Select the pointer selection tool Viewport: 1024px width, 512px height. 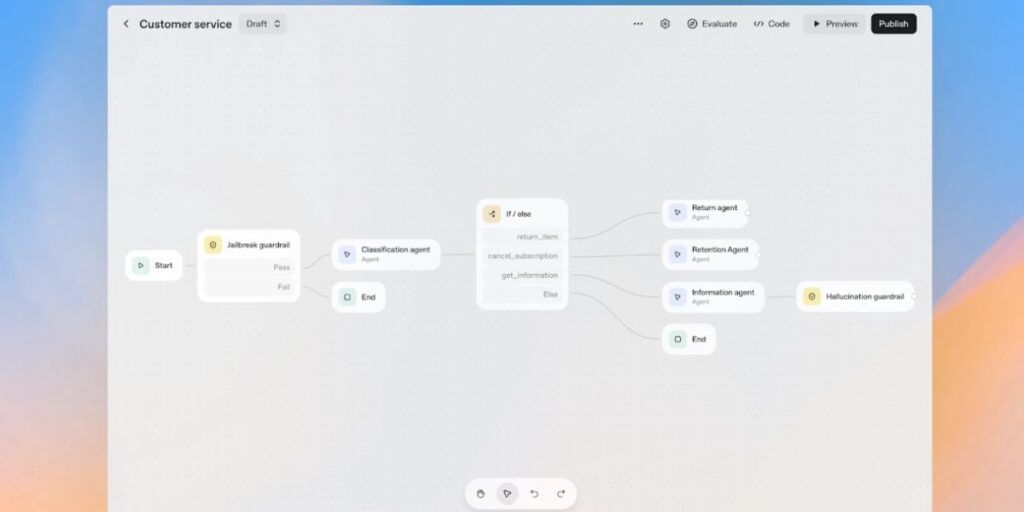[x=507, y=493]
